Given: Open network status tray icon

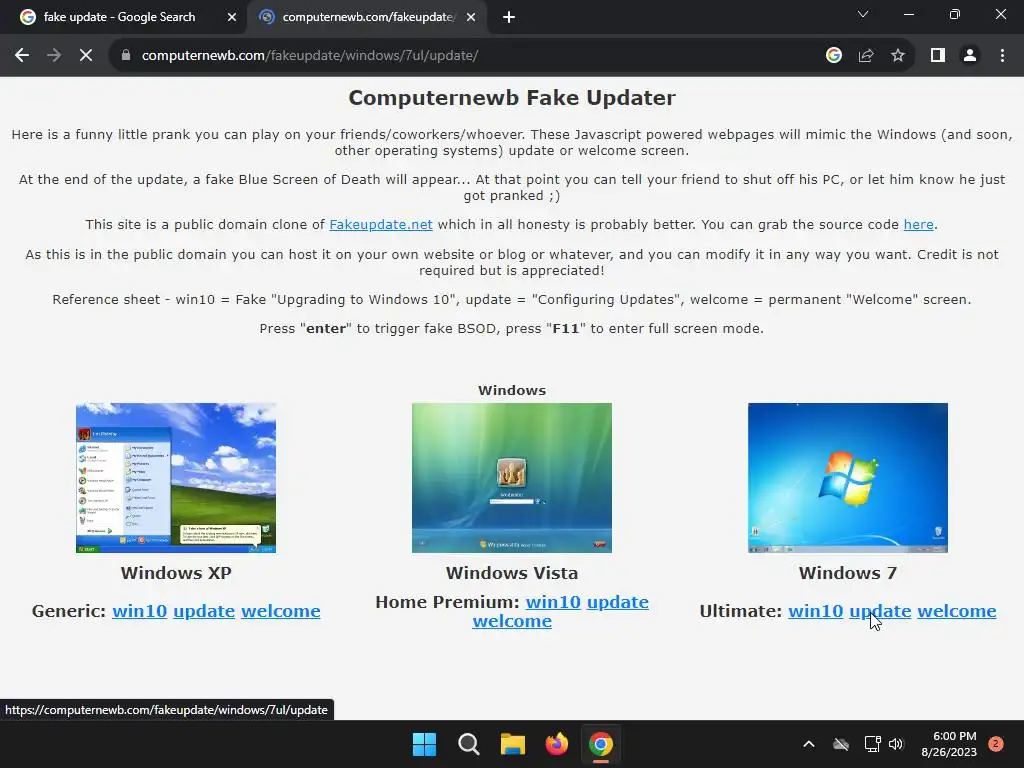Looking at the screenshot, I should (872, 744).
